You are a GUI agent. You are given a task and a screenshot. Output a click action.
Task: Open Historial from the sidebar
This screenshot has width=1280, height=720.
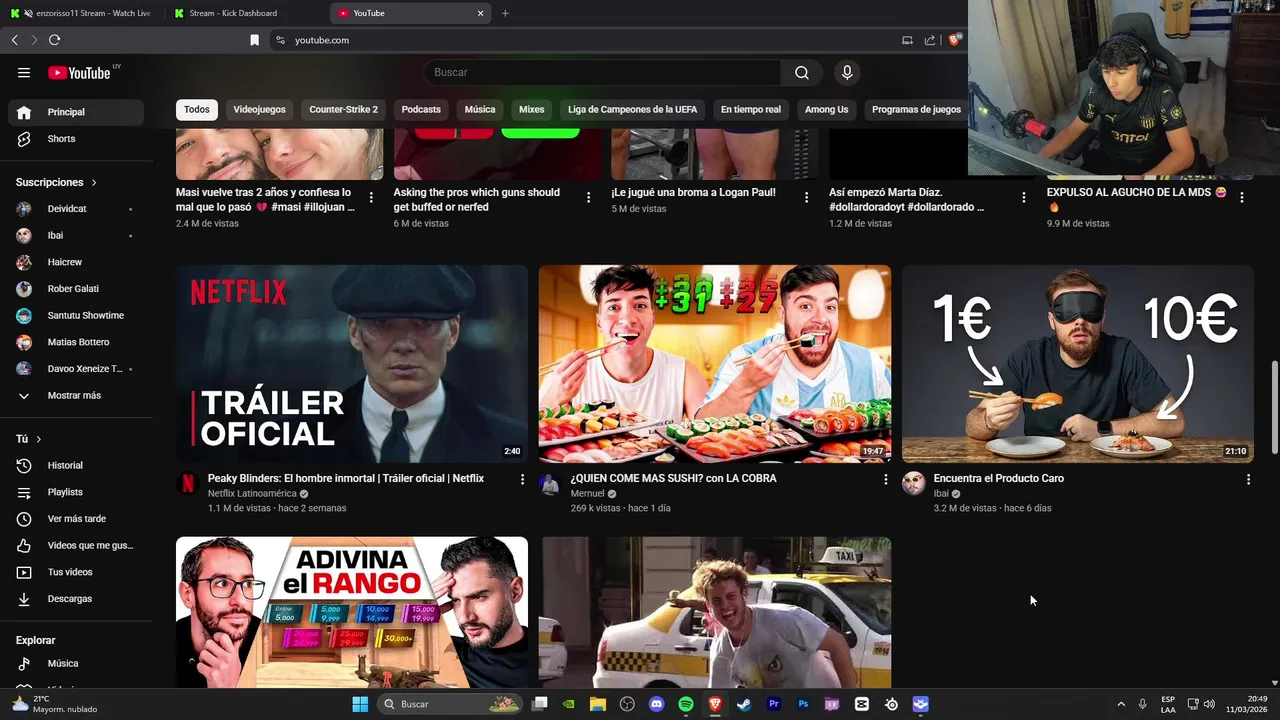coord(76,465)
